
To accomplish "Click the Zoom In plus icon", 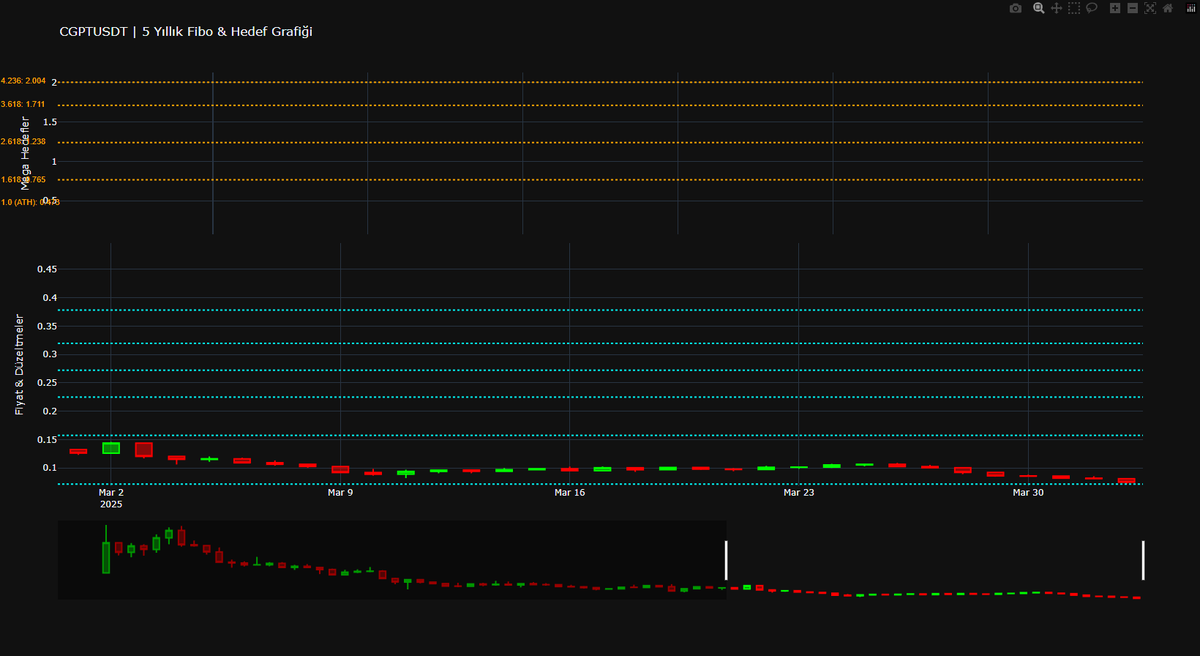I will point(1115,8).
